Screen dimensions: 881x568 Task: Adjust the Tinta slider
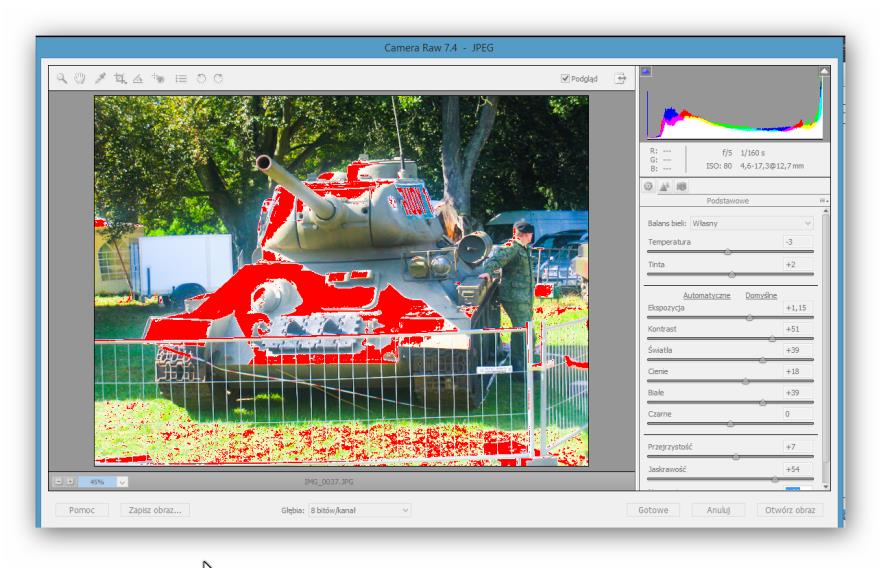click(x=732, y=274)
